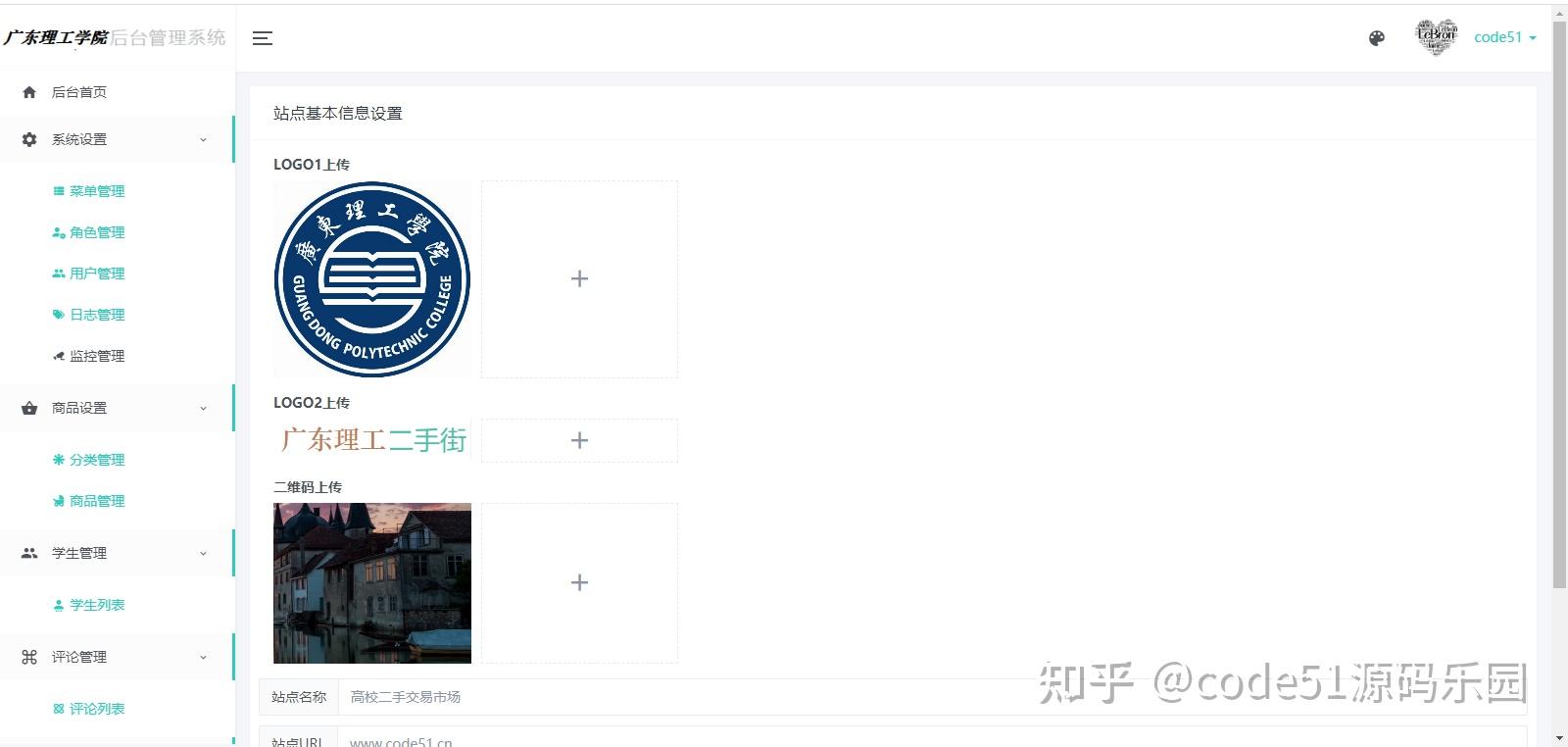Open 菜单管理 in the sidebar
The width and height of the screenshot is (1568, 747).
click(x=96, y=191)
